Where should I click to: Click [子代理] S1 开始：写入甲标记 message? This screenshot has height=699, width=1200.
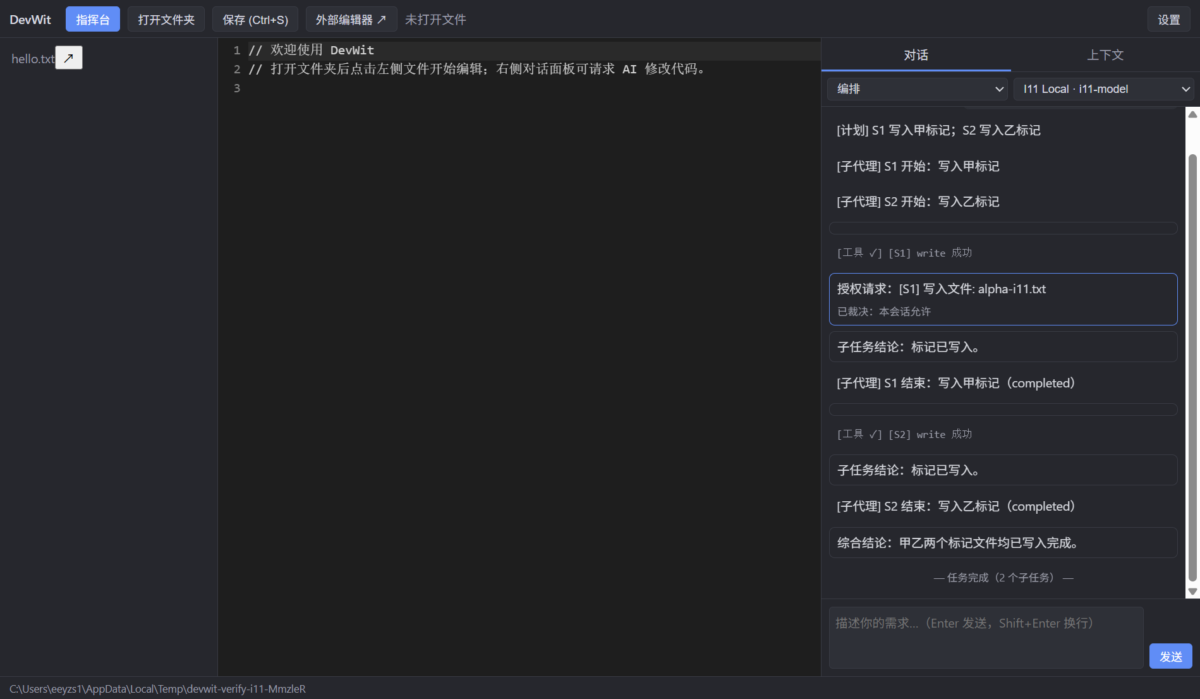(918, 166)
